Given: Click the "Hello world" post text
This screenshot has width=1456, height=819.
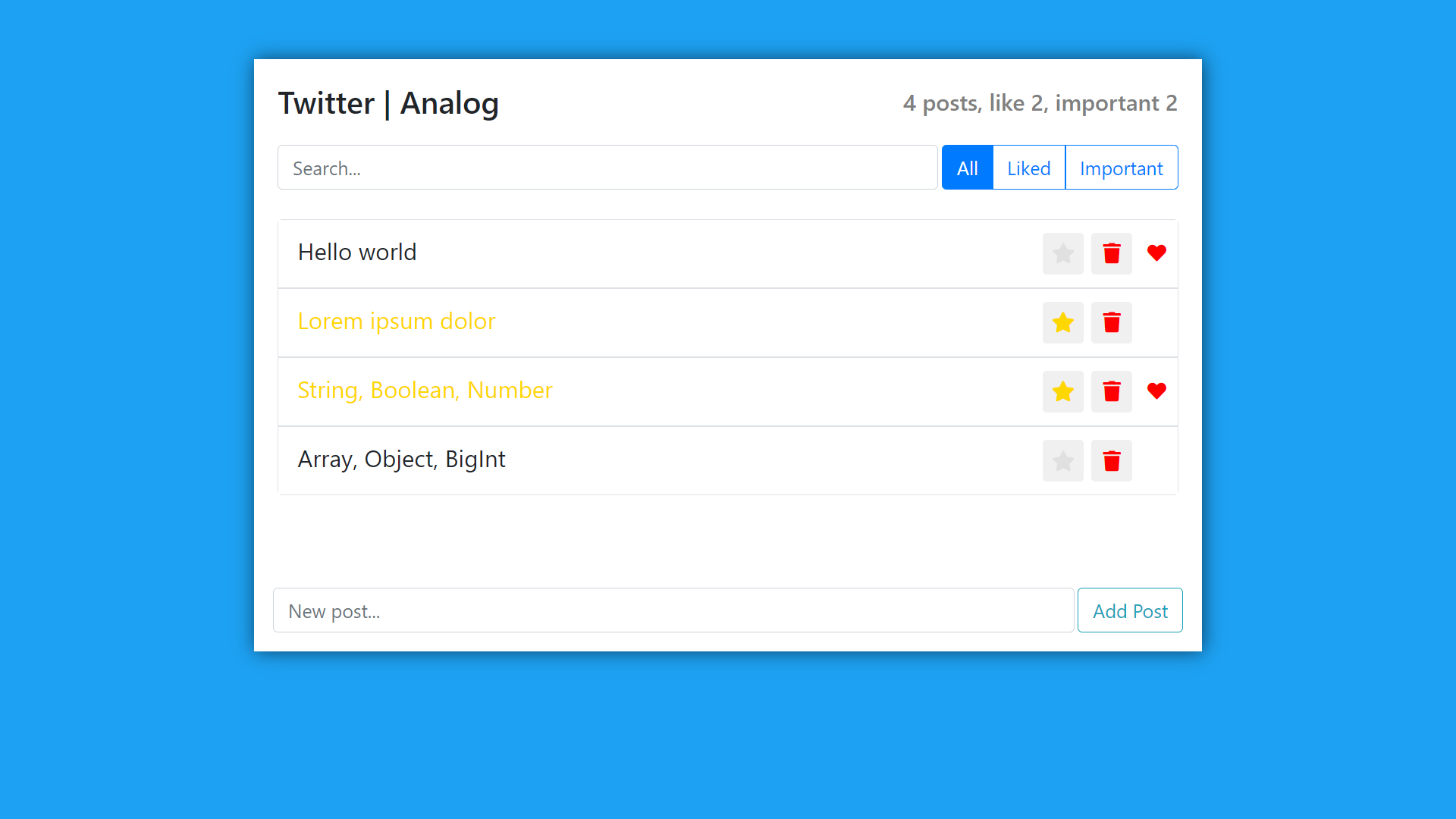Looking at the screenshot, I should click(x=356, y=253).
